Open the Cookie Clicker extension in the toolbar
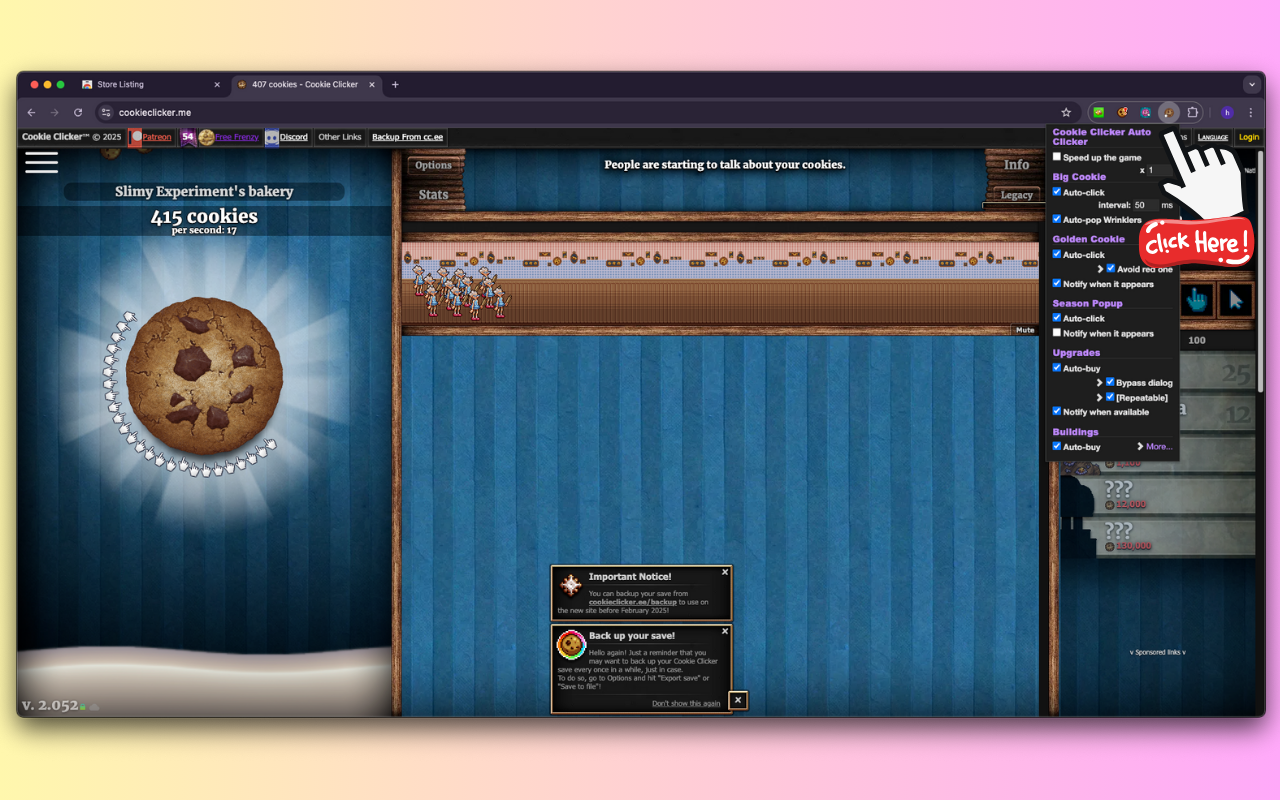Image resolution: width=1280 pixels, height=800 pixels. click(1169, 112)
